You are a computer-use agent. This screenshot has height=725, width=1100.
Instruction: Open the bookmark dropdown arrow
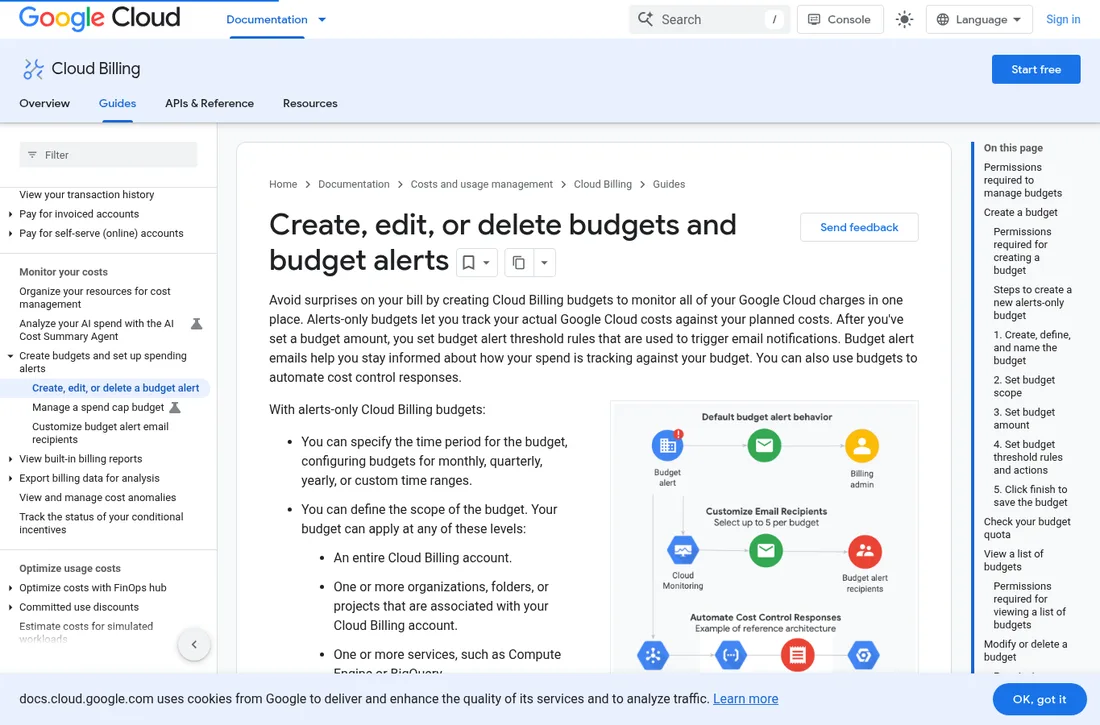coord(486,262)
